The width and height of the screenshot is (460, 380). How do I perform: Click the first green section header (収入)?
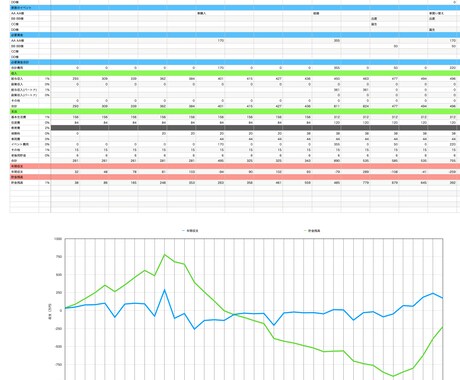(x=14, y=73)
